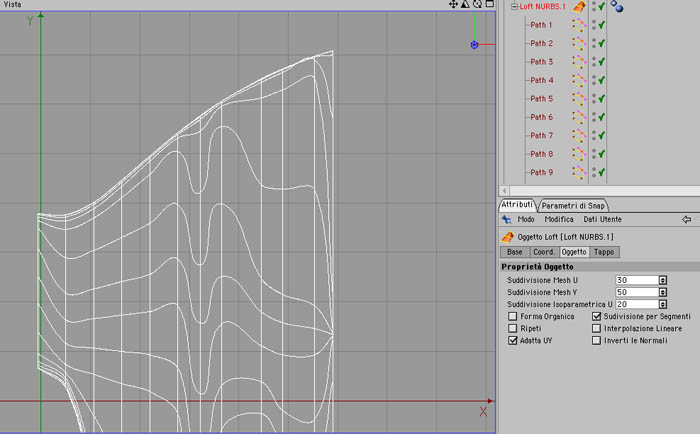Click the viewport move camera icon
Image resolution: width=700 pixels, height=434 pixels.
click(x=453, y=4)
